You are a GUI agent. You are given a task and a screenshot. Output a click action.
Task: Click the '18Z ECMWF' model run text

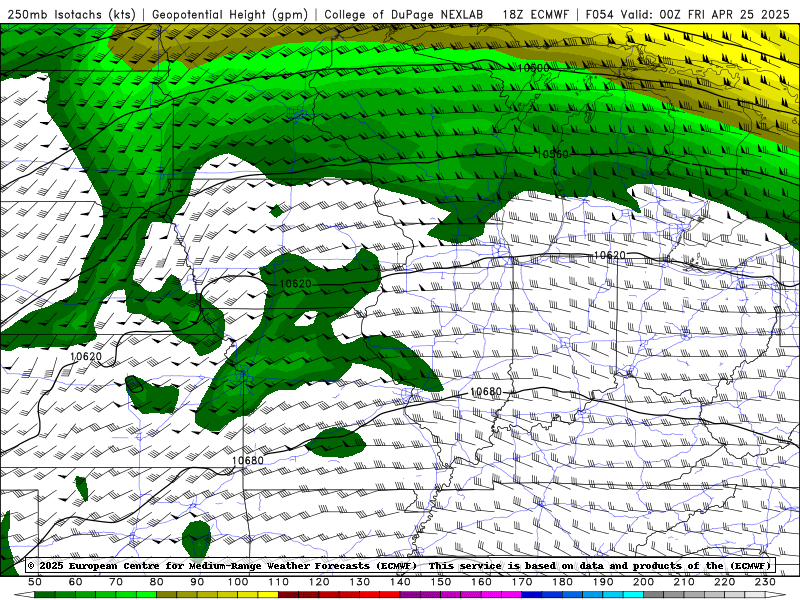pyautogui.click(x=535, y=14)
